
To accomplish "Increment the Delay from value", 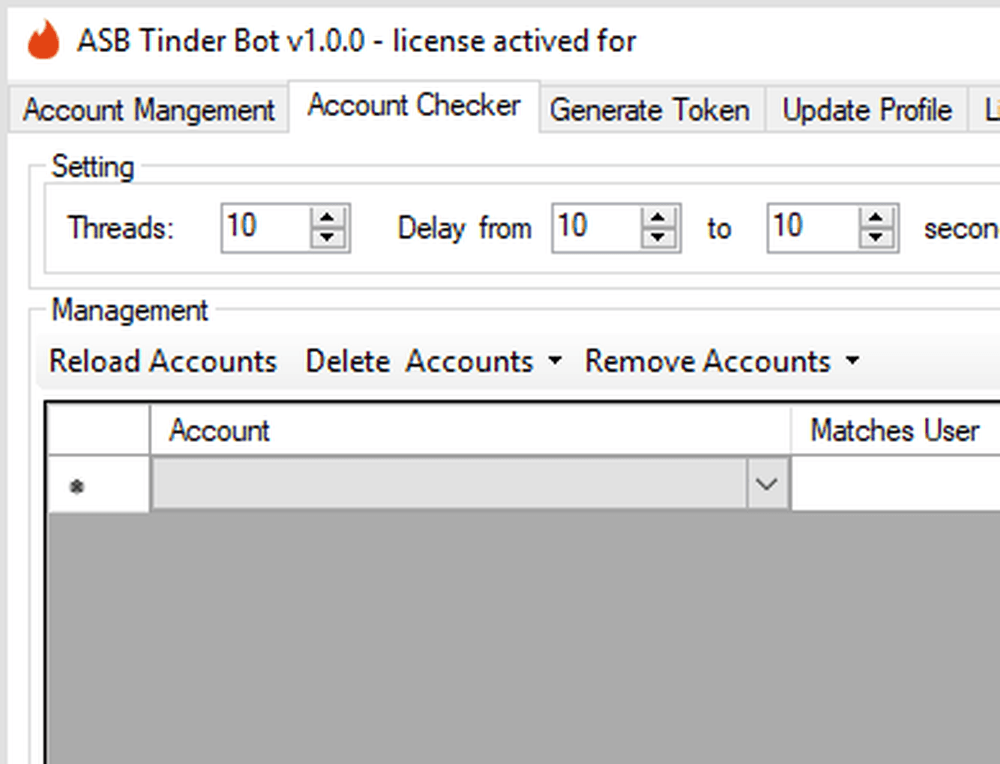I will pos(658,217).
